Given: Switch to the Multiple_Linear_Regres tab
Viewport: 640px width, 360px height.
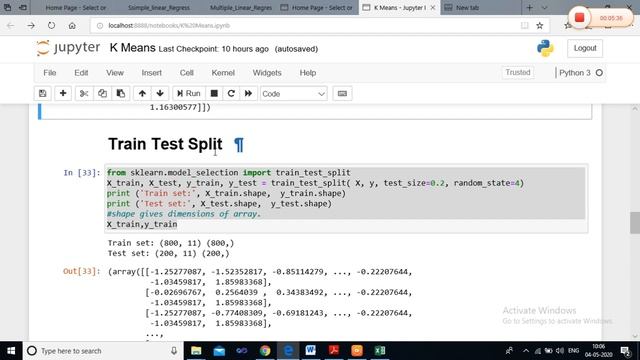Looking at the screenshot, I should click(x=241, y=7).
